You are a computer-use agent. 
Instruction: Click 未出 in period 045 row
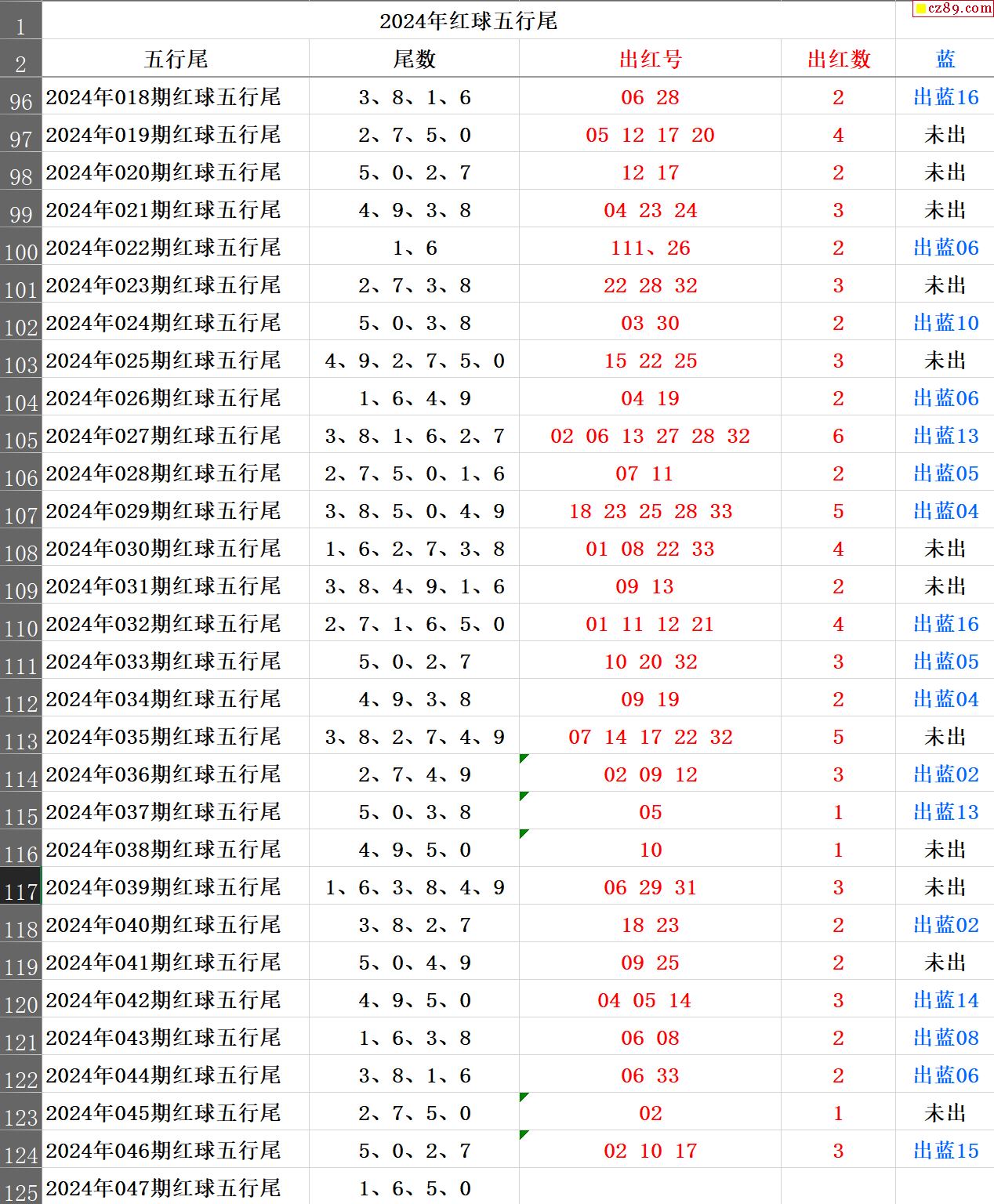coord(945,1113)
